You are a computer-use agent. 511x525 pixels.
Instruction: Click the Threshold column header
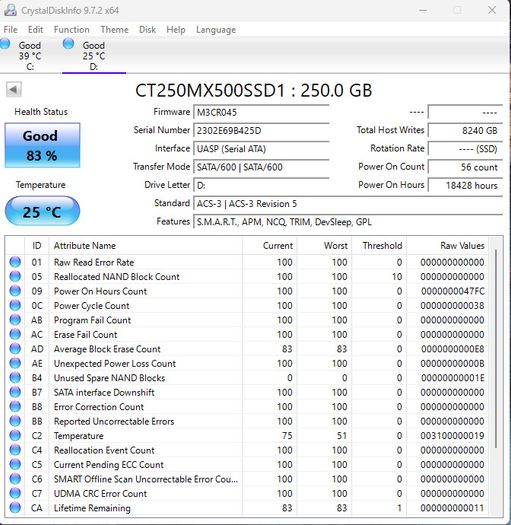pos(379,245)
